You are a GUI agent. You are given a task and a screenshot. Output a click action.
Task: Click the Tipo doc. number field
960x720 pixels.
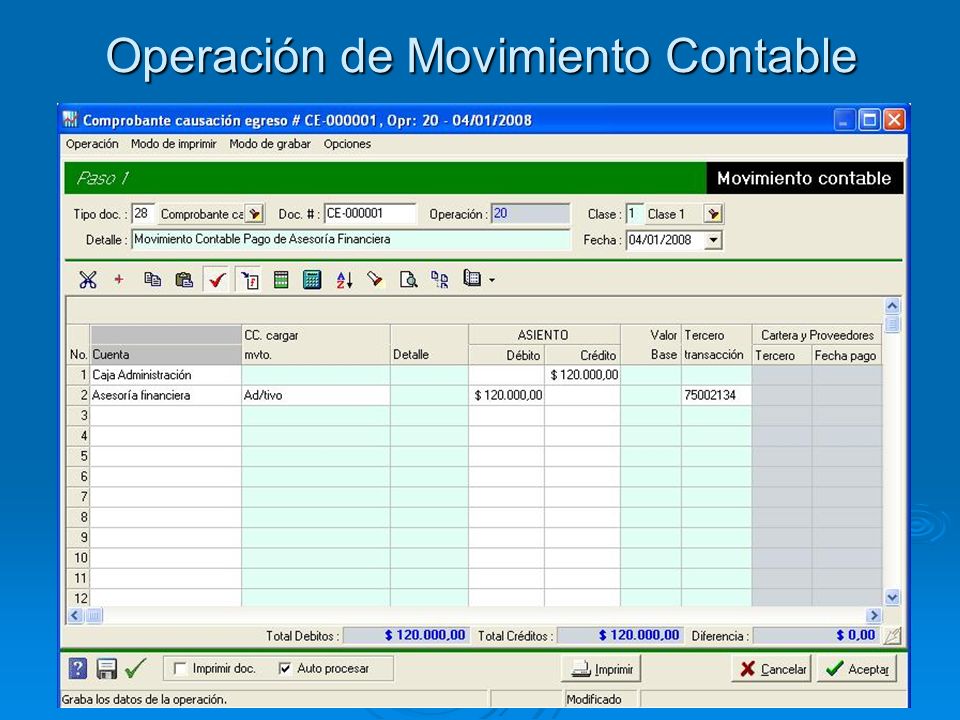tap(143, 214)
